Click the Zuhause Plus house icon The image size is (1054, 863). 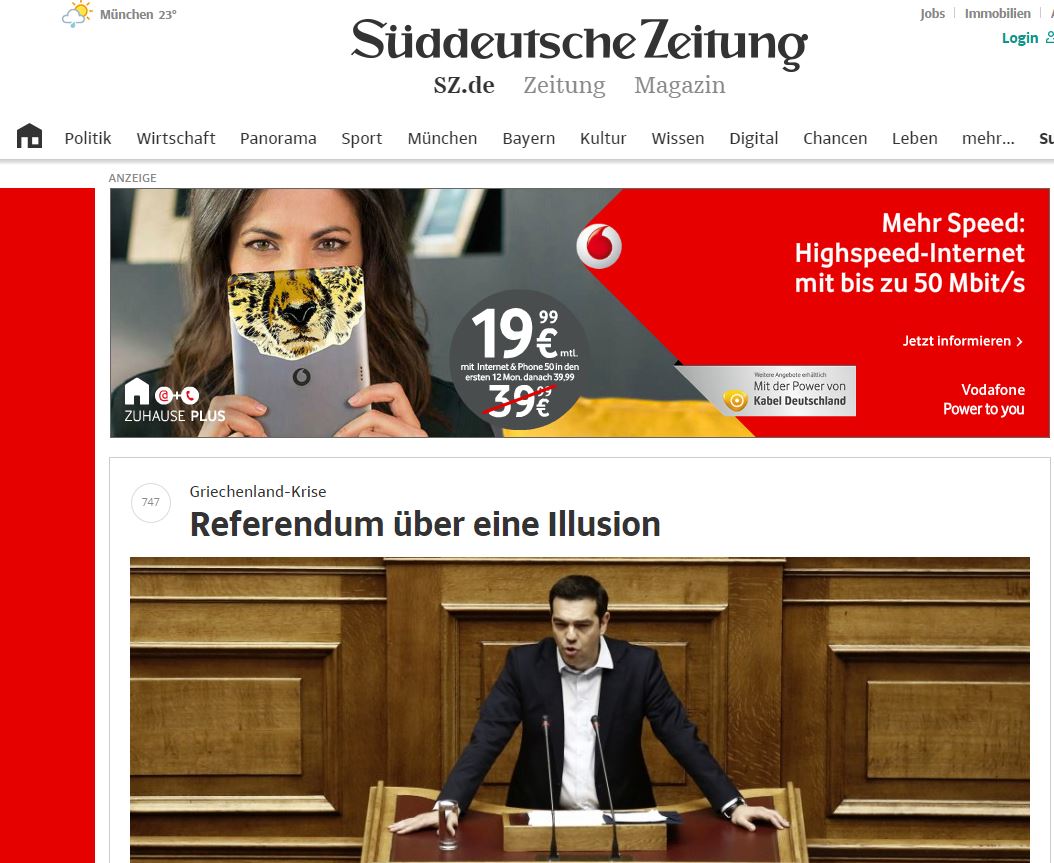click(x=136, y=391)
